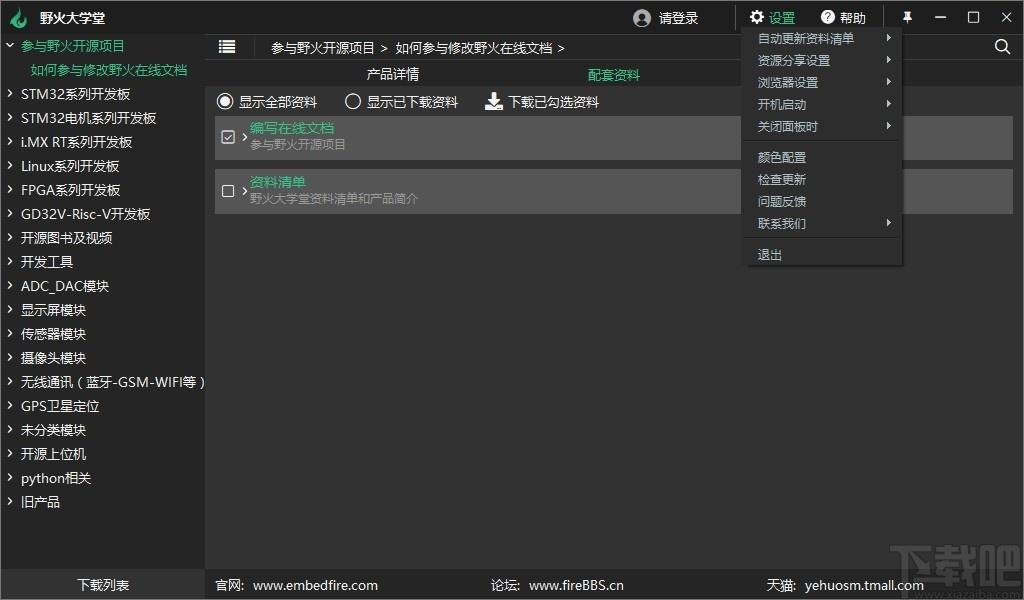Open the www.fireBBS.cn forum link
1024x600 pixels.
point(576,585)
